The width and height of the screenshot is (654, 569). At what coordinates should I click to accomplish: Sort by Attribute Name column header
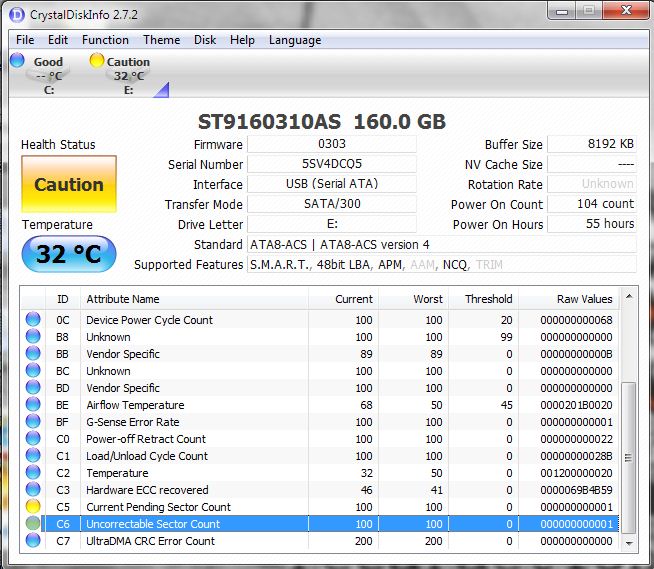(x=194, y=299)
